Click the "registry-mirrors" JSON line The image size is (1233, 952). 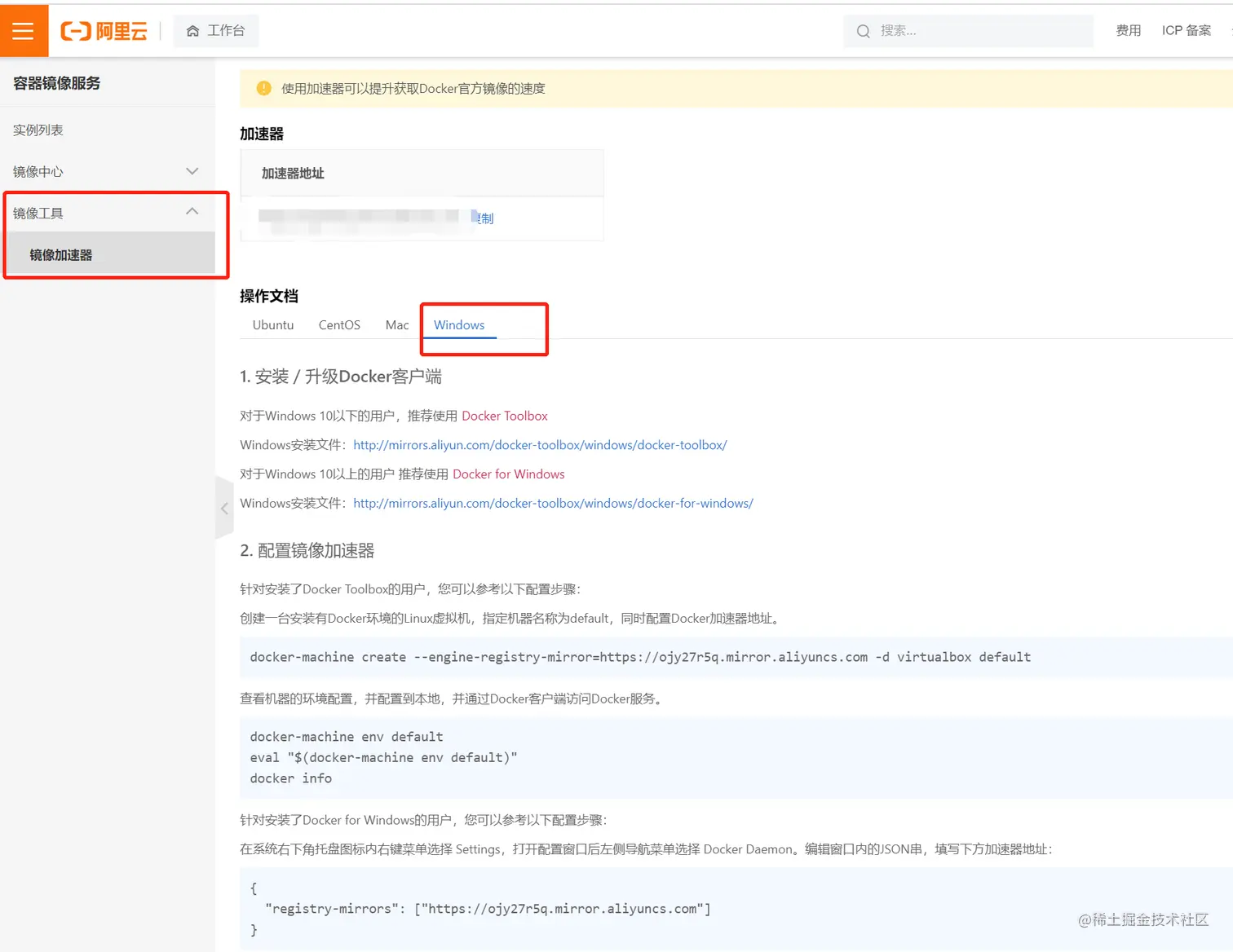(x=488, y=909)
